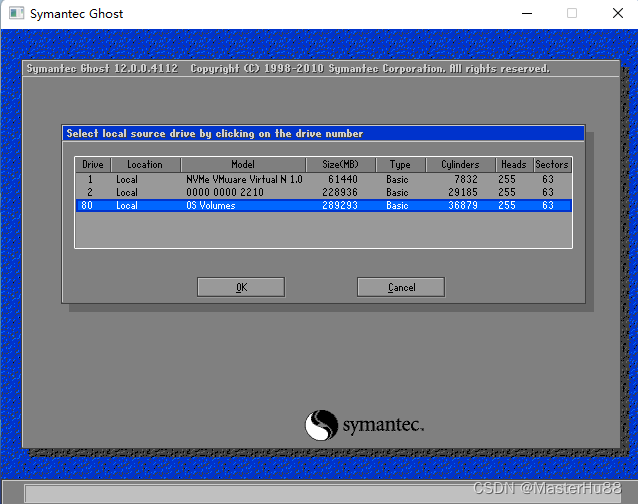
Task: Select drive 2 in the list
Action: (x=323, y=192)
